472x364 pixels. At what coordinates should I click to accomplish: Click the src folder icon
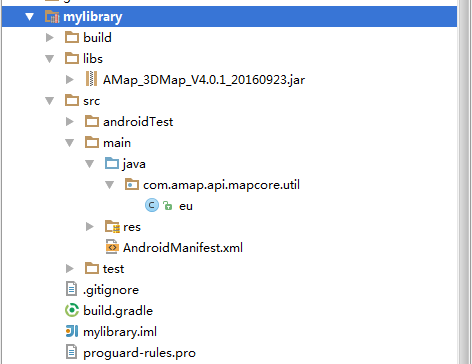(72, 100)
